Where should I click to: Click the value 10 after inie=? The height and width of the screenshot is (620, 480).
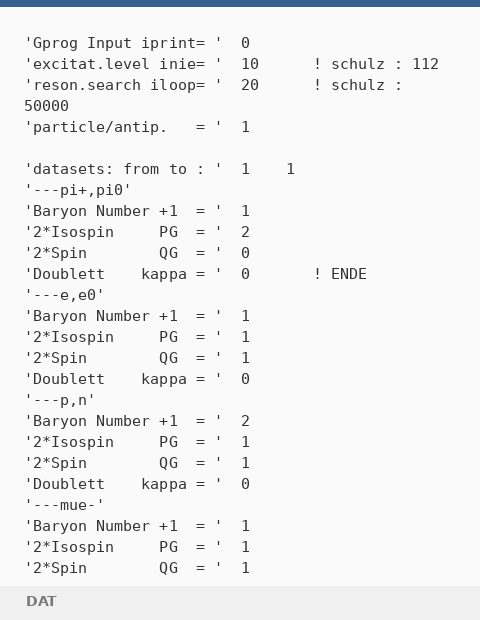pos(250,64)
